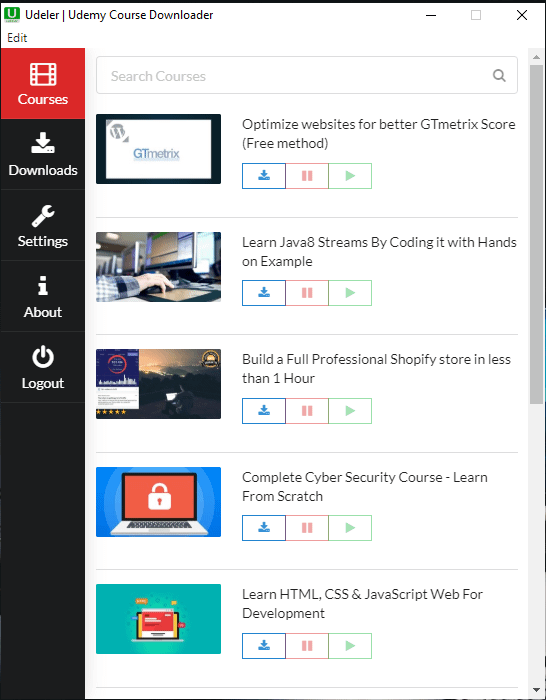The image size is (546, 700).
Task: Open the Edit menu
Action: click(17, 38)
